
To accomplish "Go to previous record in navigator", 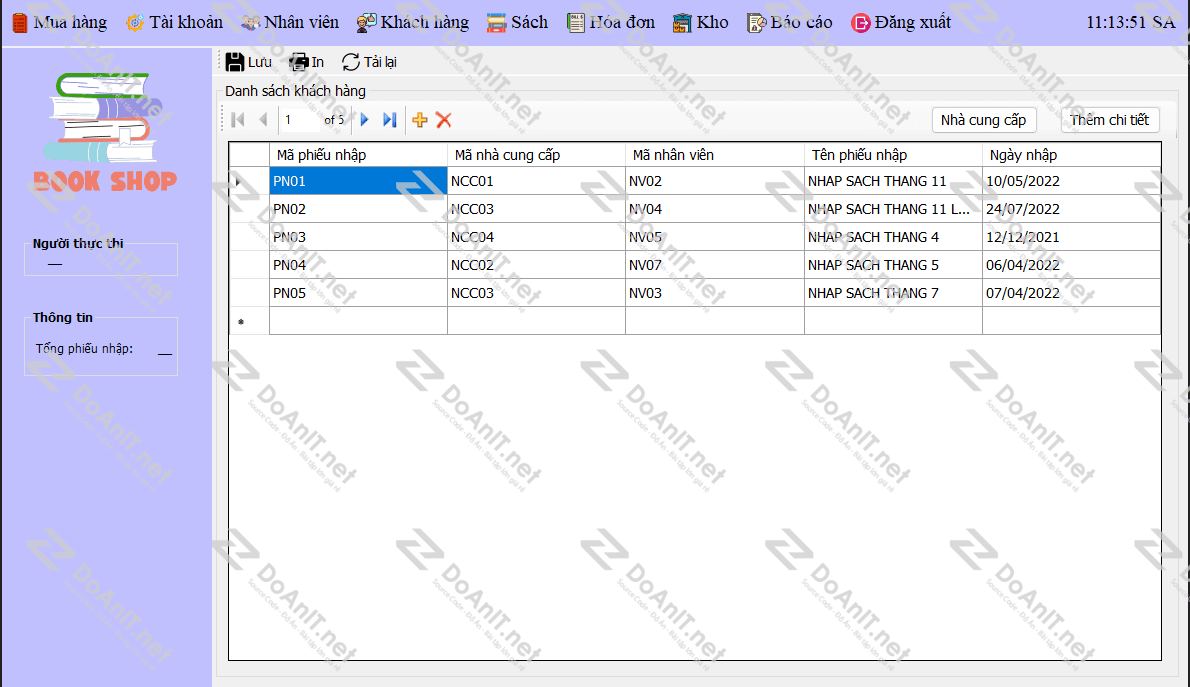I will [263, 120].
